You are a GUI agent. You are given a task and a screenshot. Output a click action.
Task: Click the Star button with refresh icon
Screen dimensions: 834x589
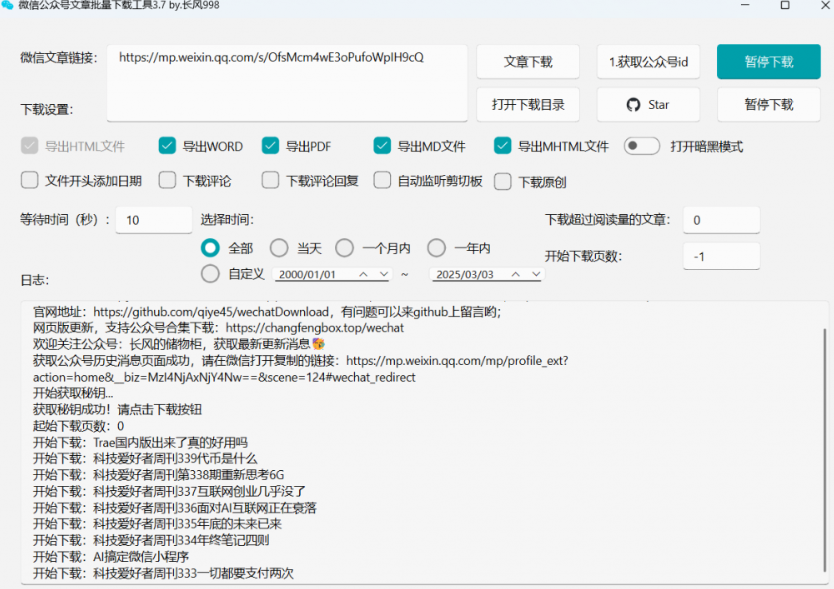point(648,104)
